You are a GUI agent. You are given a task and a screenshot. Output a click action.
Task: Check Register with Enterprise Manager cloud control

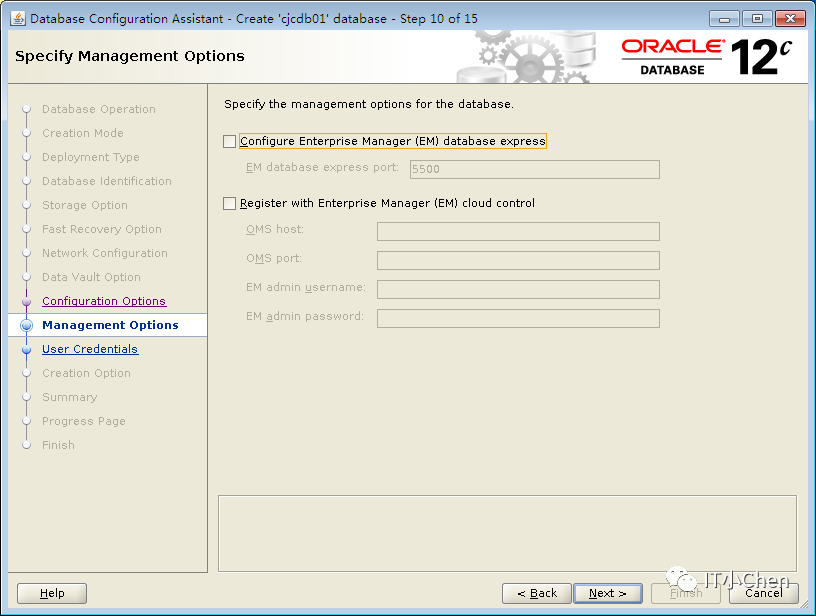(230, 203)
